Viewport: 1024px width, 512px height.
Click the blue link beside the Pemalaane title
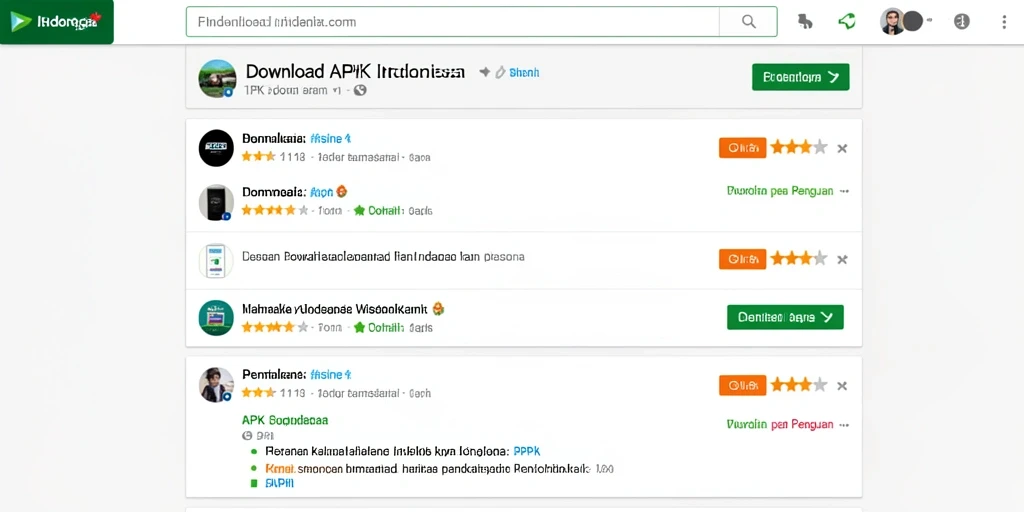pos(330,375)
